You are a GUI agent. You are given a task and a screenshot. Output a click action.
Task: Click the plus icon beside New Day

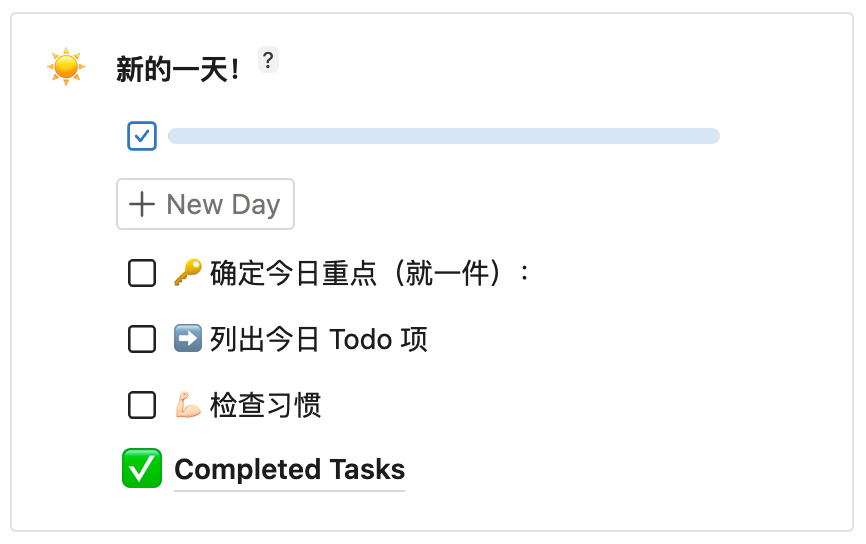143,205
